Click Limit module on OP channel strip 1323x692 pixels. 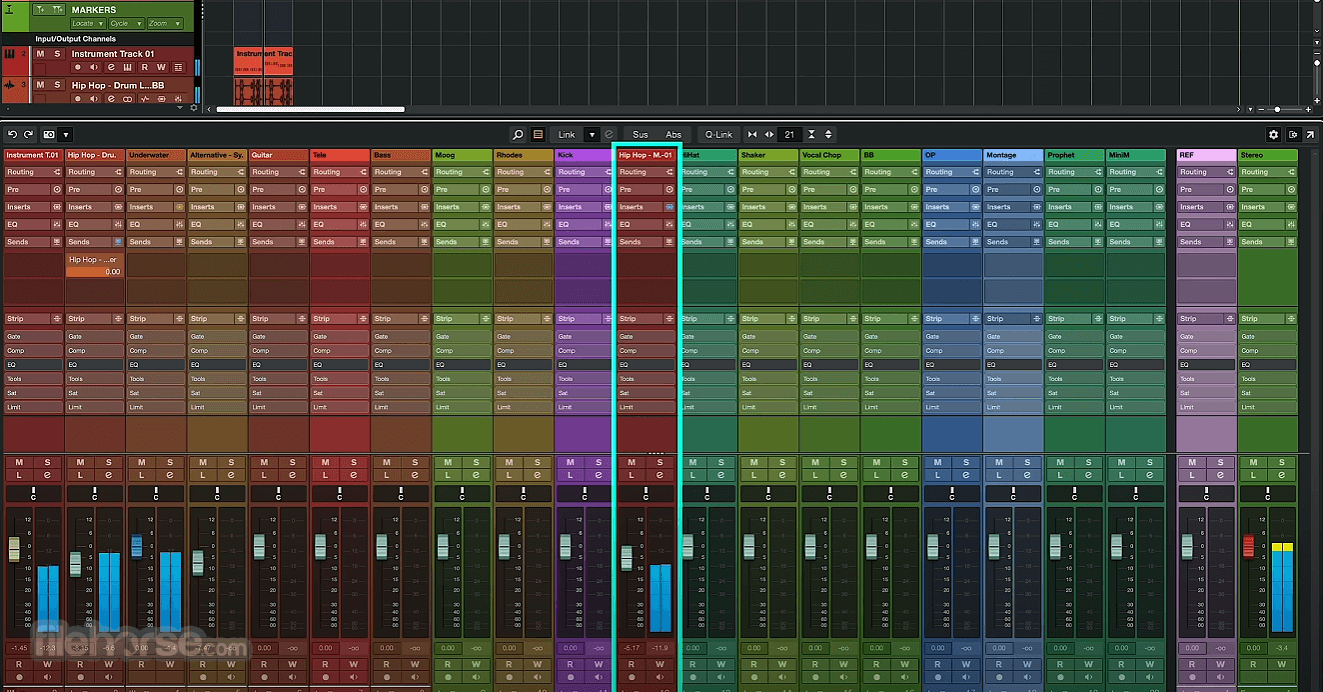coord(951,407)
